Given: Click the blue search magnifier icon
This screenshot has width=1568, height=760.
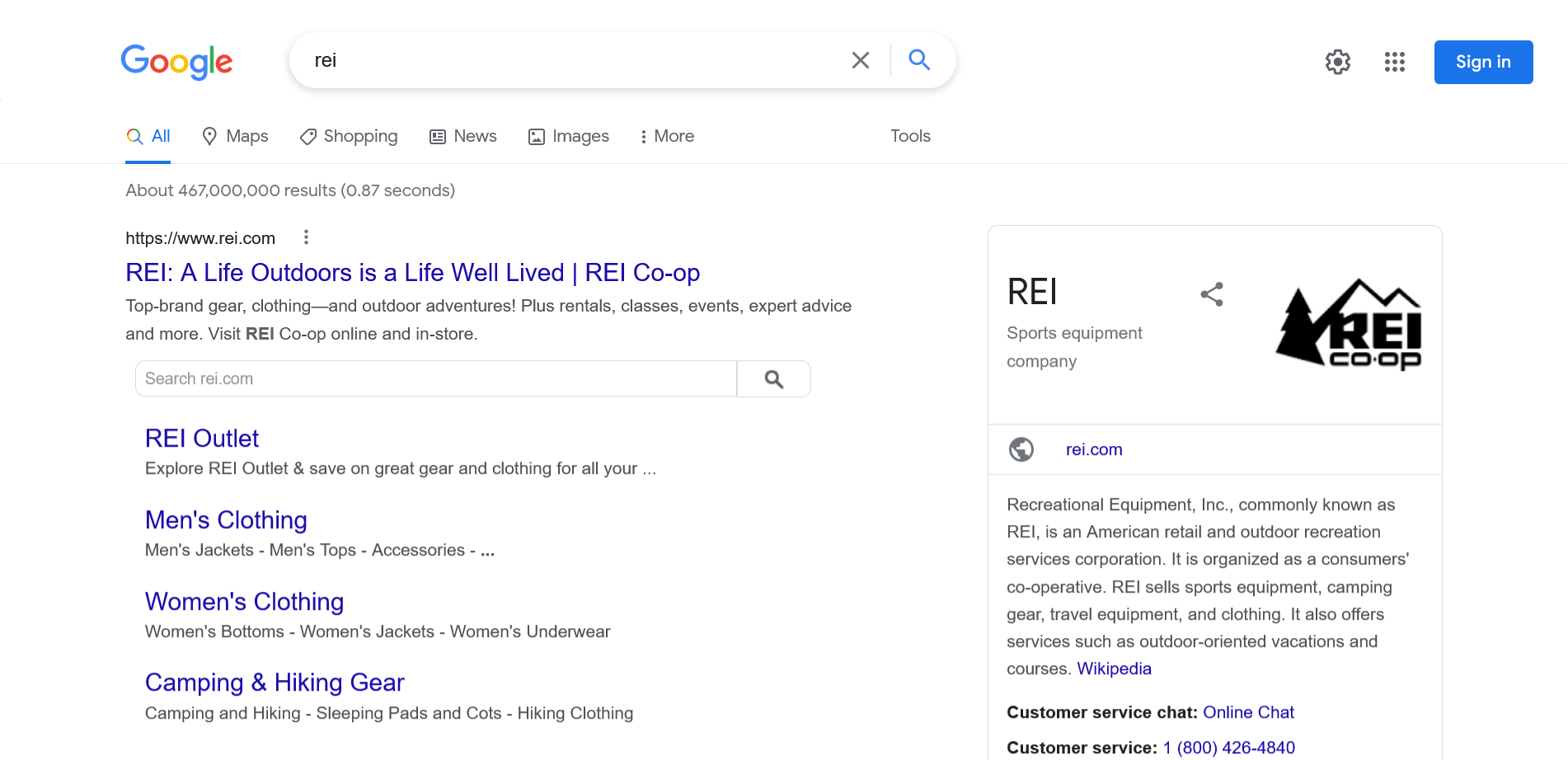Looking at the screenshot, I should pyautogui.click(x=918, y=59).
